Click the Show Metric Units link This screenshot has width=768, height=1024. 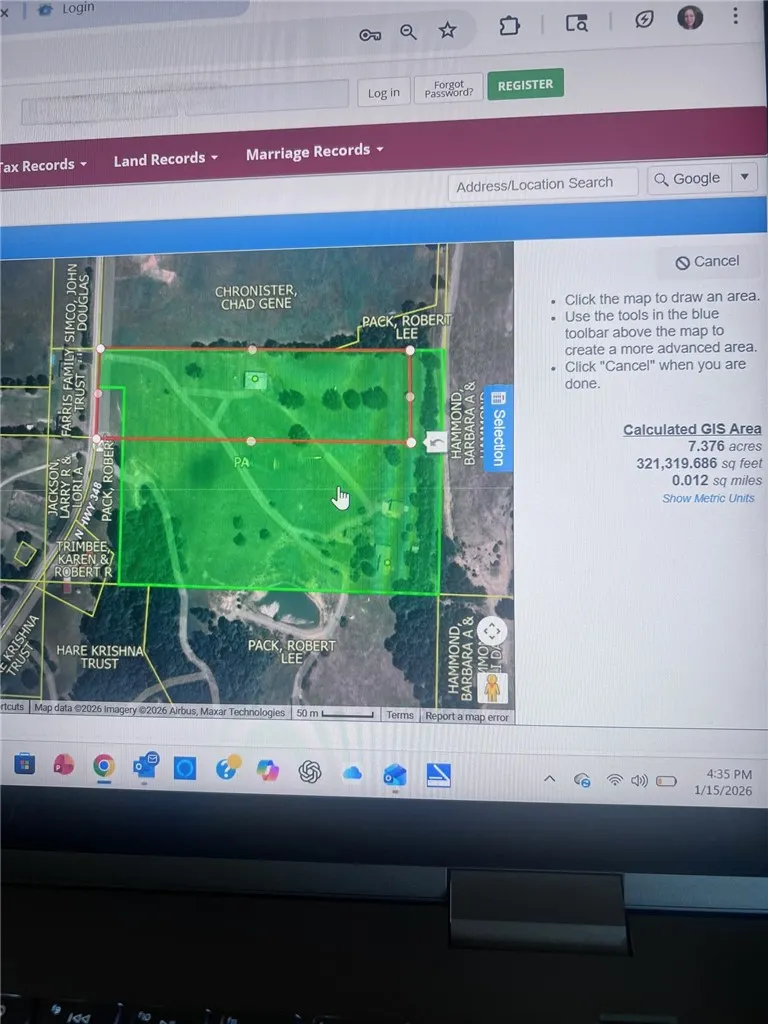708,498
